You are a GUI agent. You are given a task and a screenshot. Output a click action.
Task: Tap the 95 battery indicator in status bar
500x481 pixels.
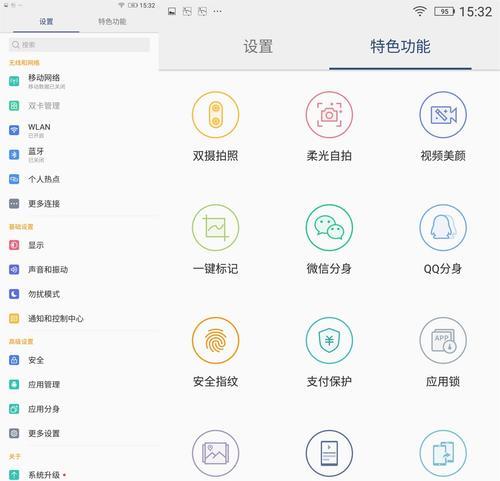pyautogui.click(x=445, y=12)
